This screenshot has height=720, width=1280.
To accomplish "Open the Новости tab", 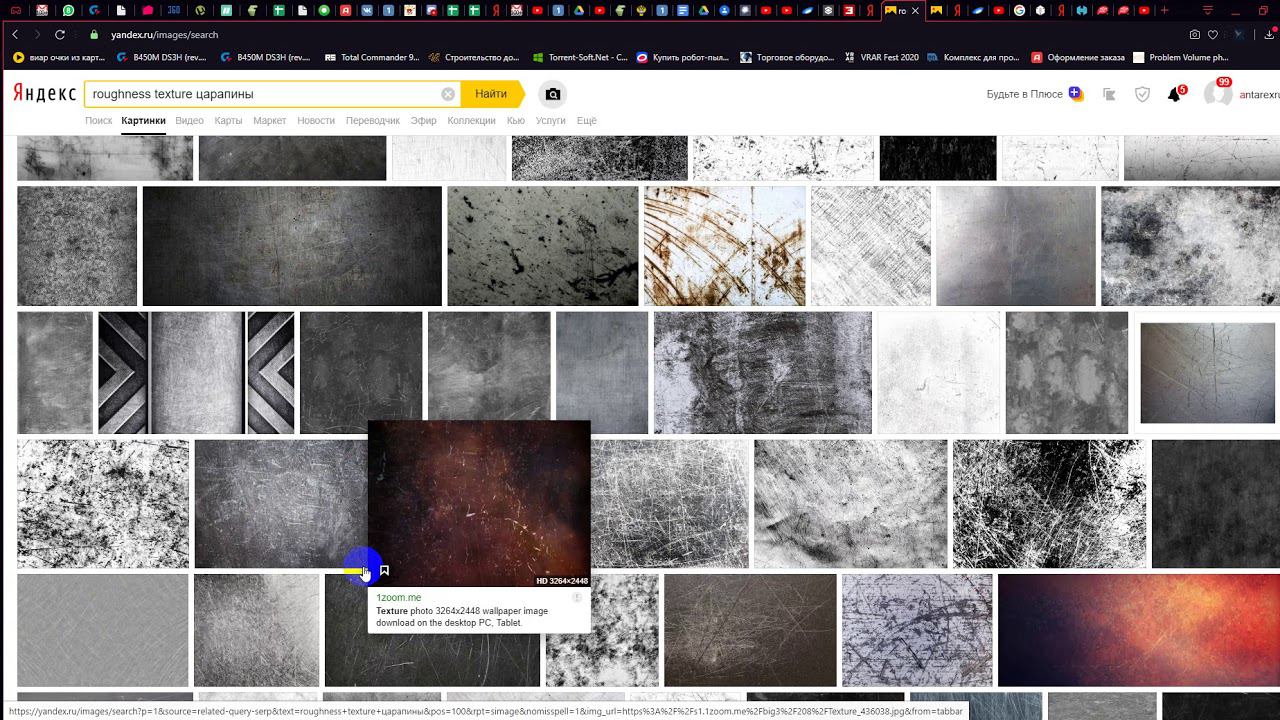I will pos(316,121).
